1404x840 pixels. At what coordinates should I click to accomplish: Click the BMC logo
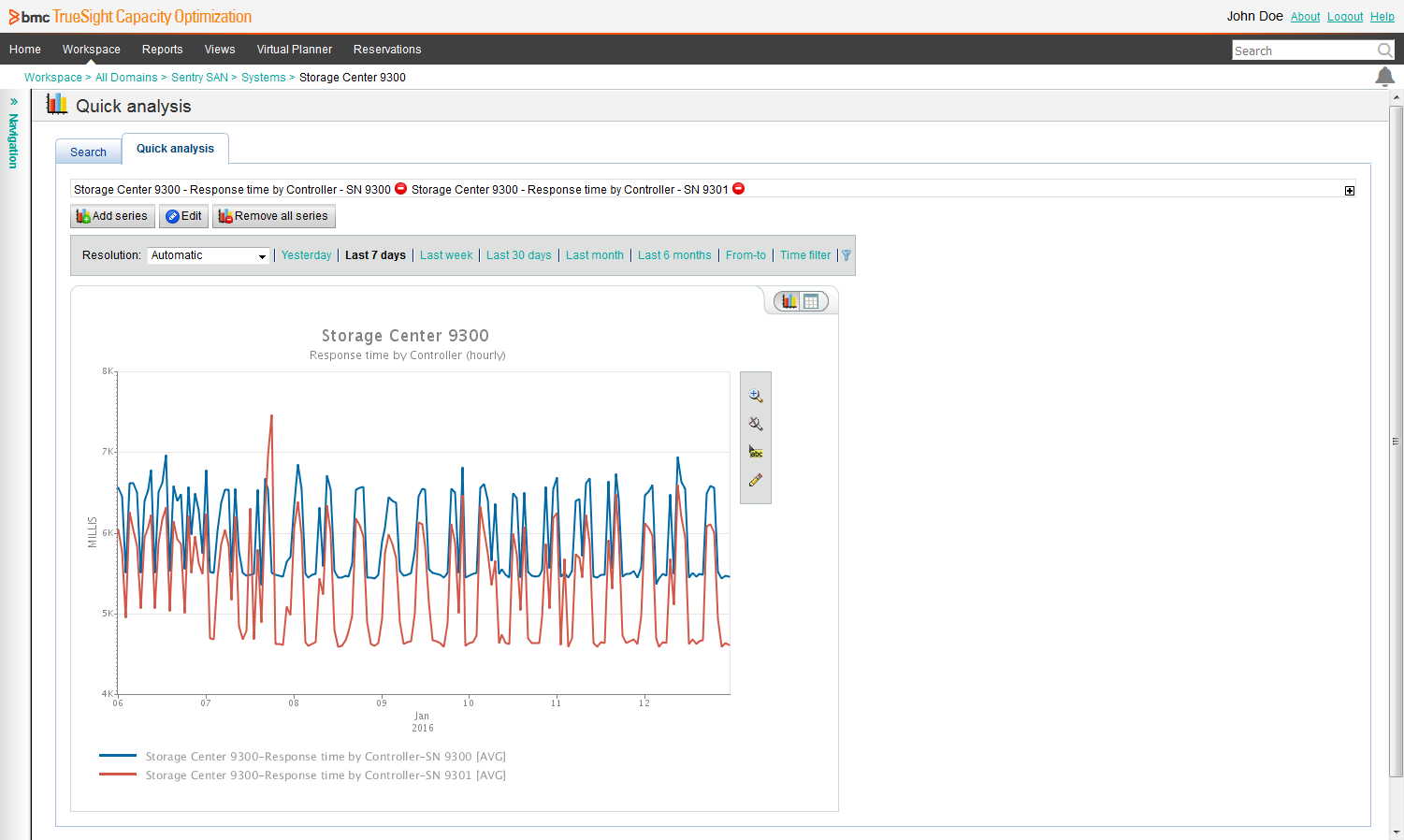point(29,17)
